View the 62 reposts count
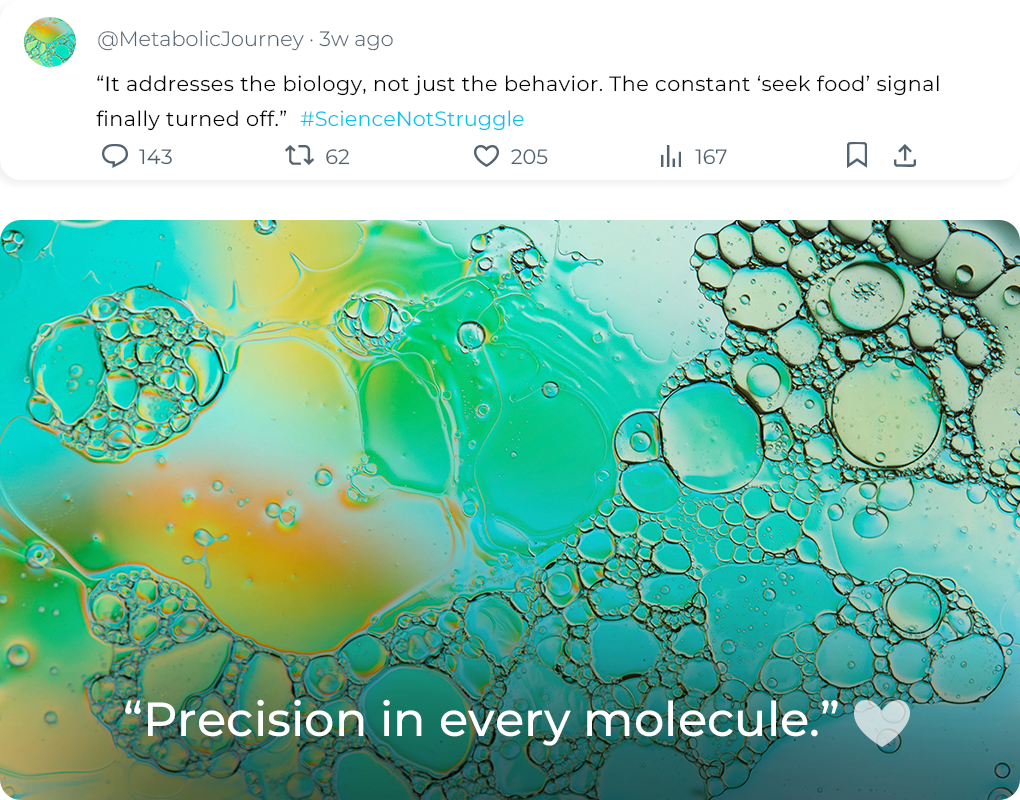Screen dimensions: 1020x800 338,157
